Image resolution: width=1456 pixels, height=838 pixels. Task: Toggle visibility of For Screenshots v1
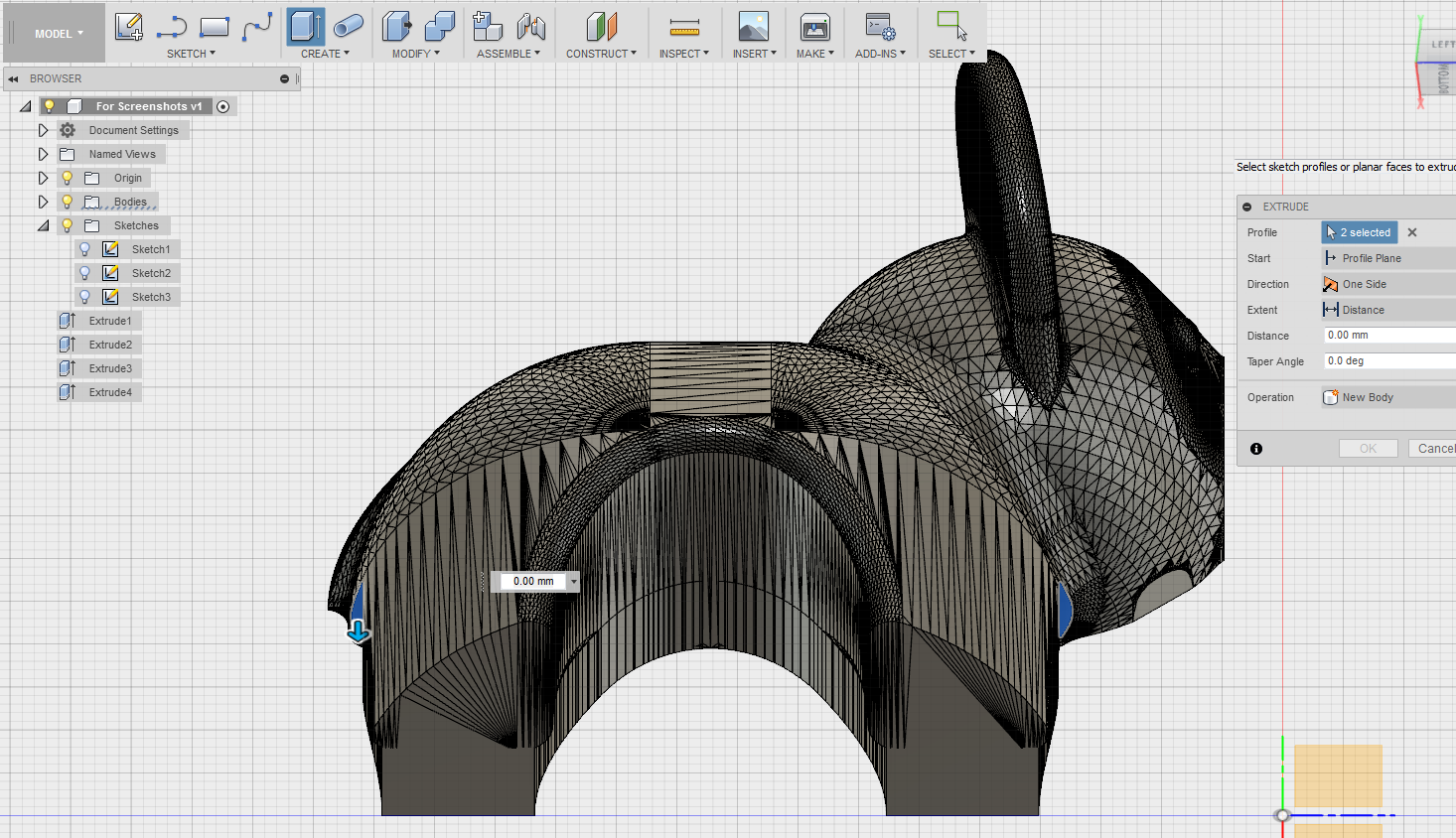coord(49,106)
